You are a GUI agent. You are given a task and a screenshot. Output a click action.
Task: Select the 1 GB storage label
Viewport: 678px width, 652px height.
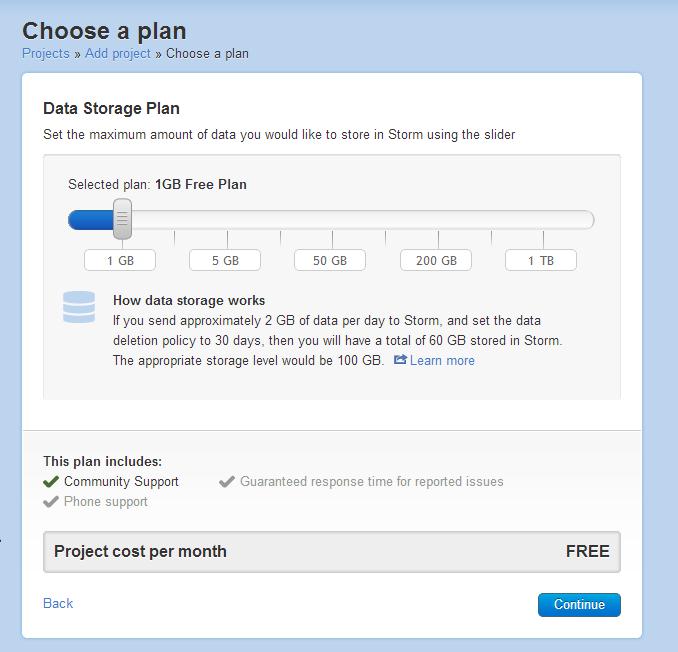point(121,260)
